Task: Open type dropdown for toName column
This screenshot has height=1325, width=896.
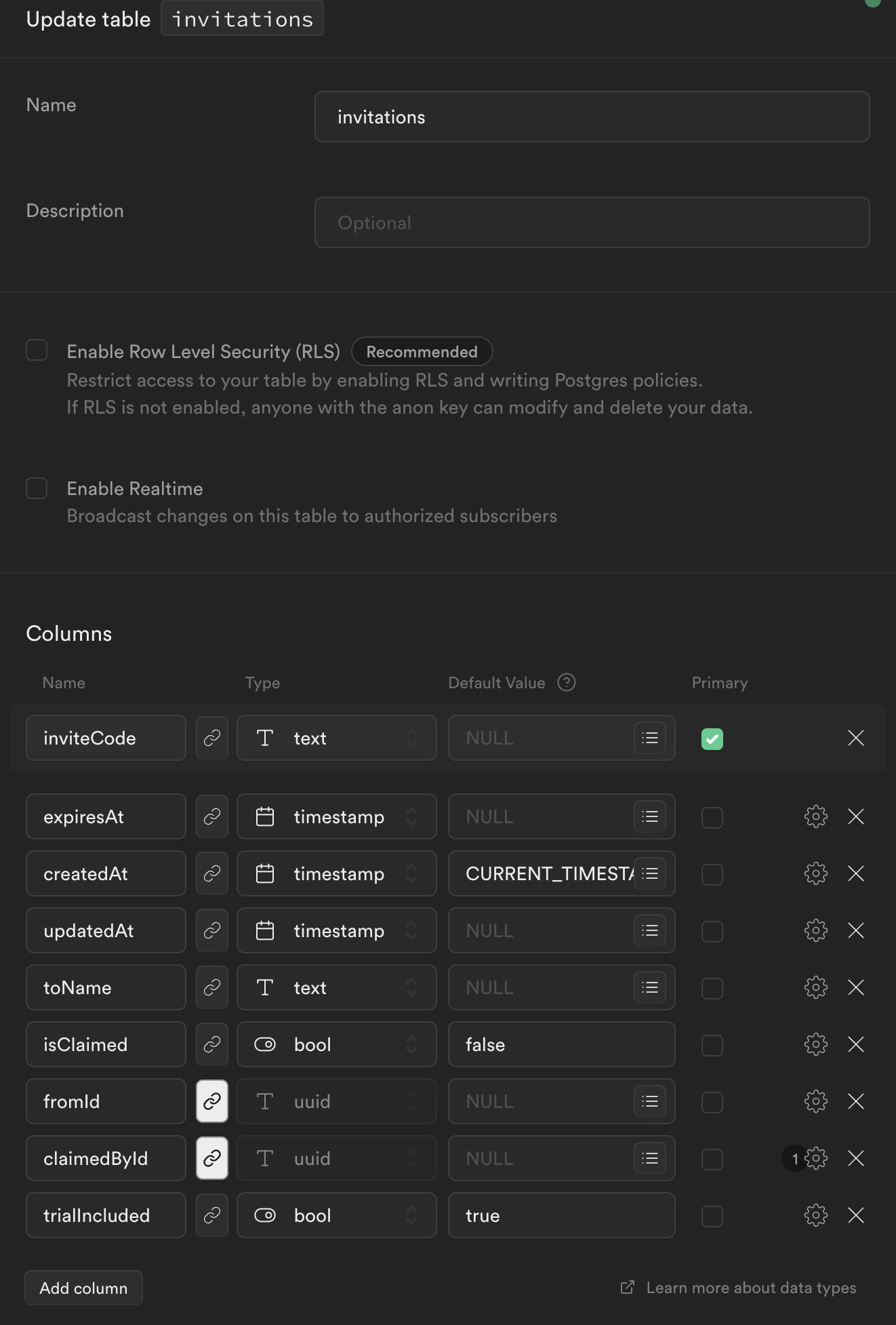Action: click(337, 987)
